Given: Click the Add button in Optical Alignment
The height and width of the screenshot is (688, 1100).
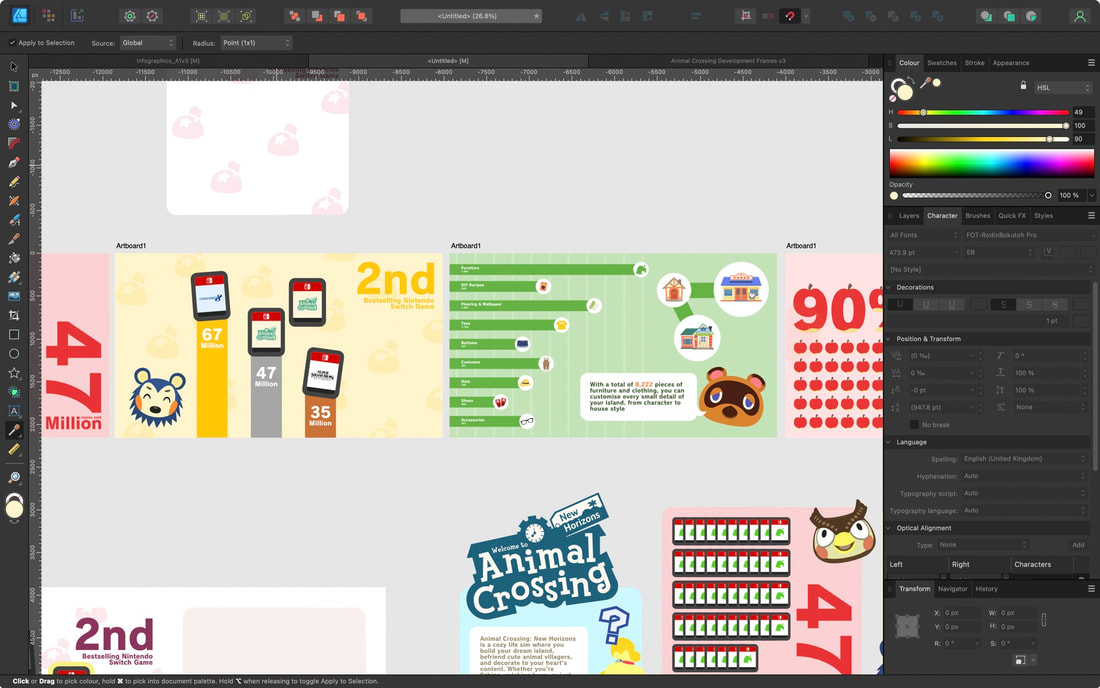Looking at the screenshot, I should 1078,545.
